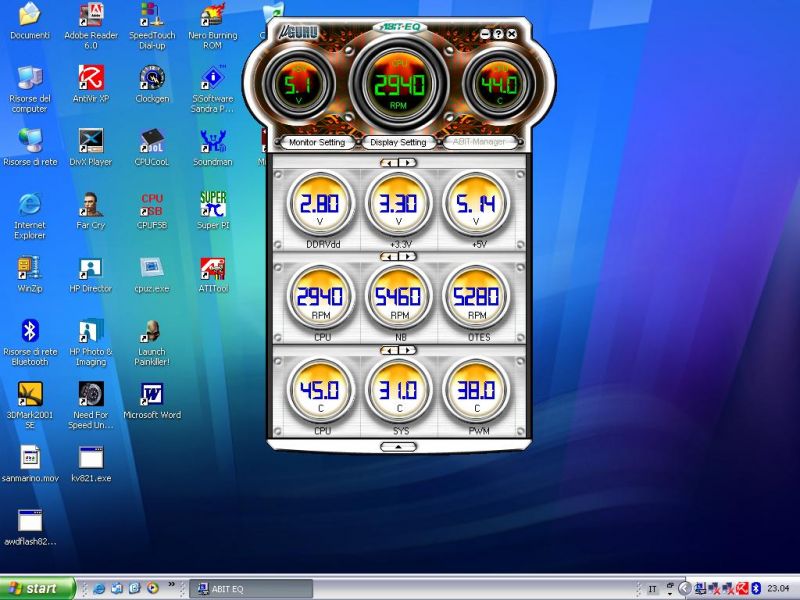Open Internet Explorer from quick launch
The width and height of the screenshot is (800, 600).
click(x=99, y=588)
